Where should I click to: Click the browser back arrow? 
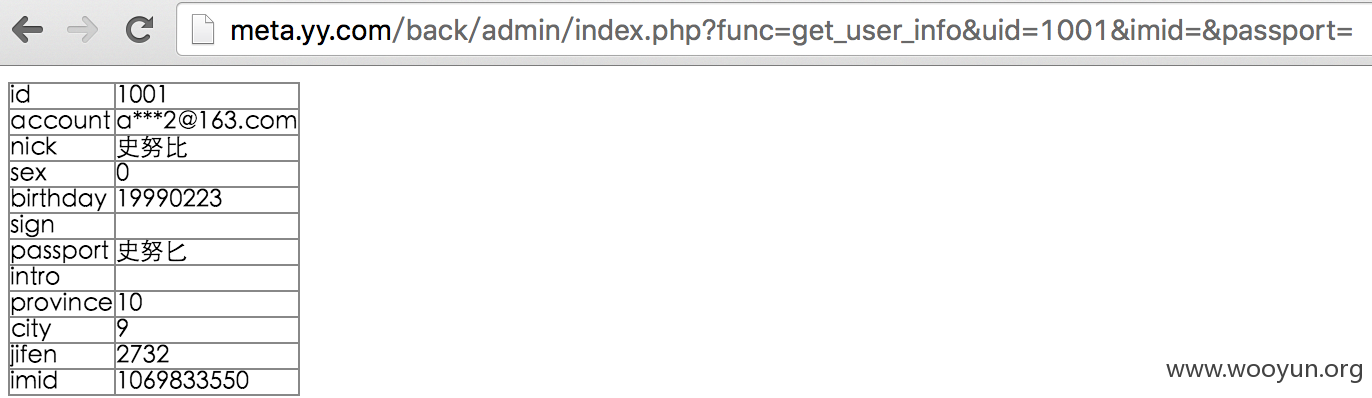coord(27,30)
